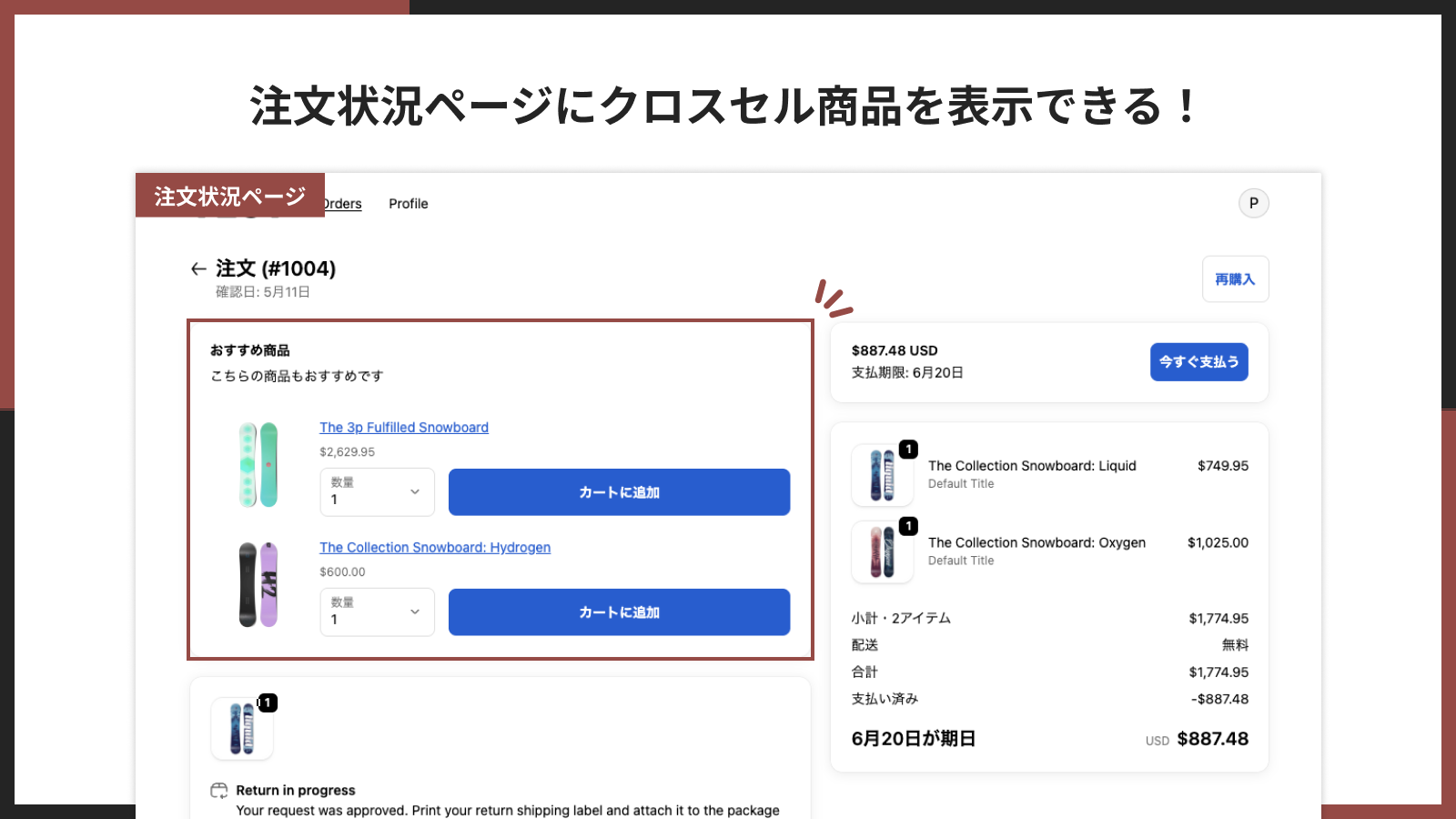Click the Liquid snowboard thumbnail in order summary
Screen dimensions: 1456x819
[882, 475]
